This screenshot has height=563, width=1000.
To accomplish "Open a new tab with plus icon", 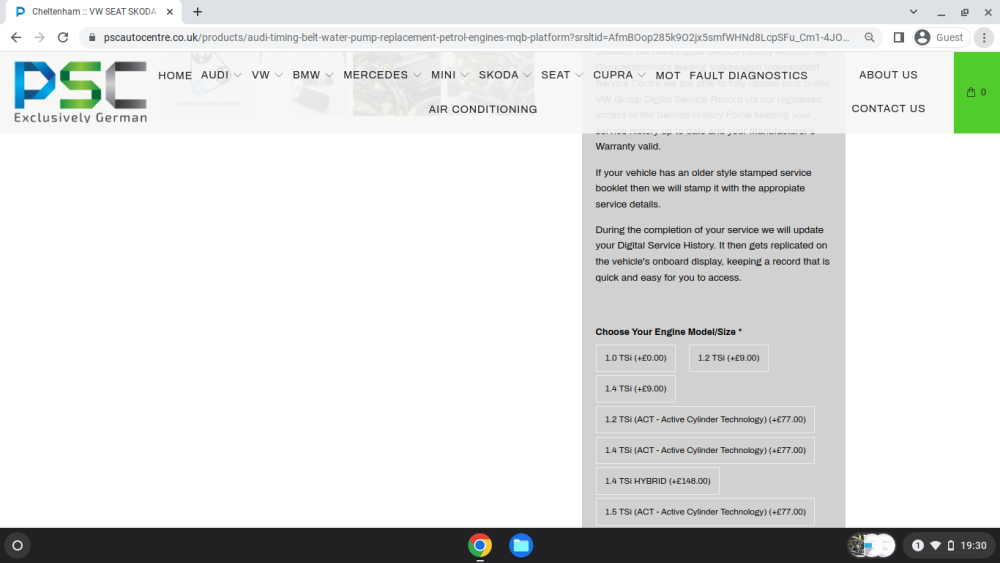I will click(198, 11).
